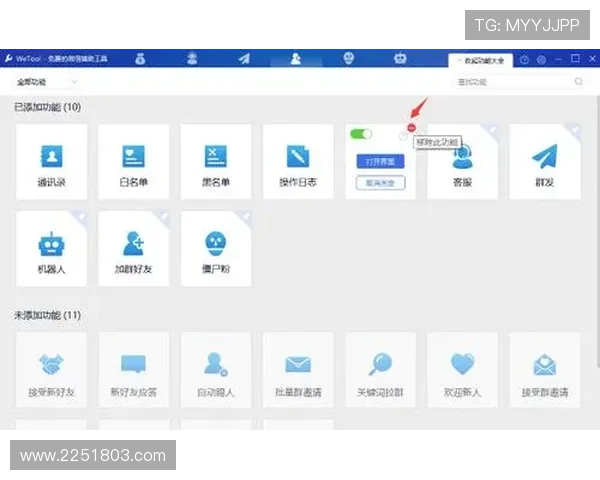Open the 加群好友 add group friends tile
The width and height of the screenshot is (600, 480).
(133, 248)
